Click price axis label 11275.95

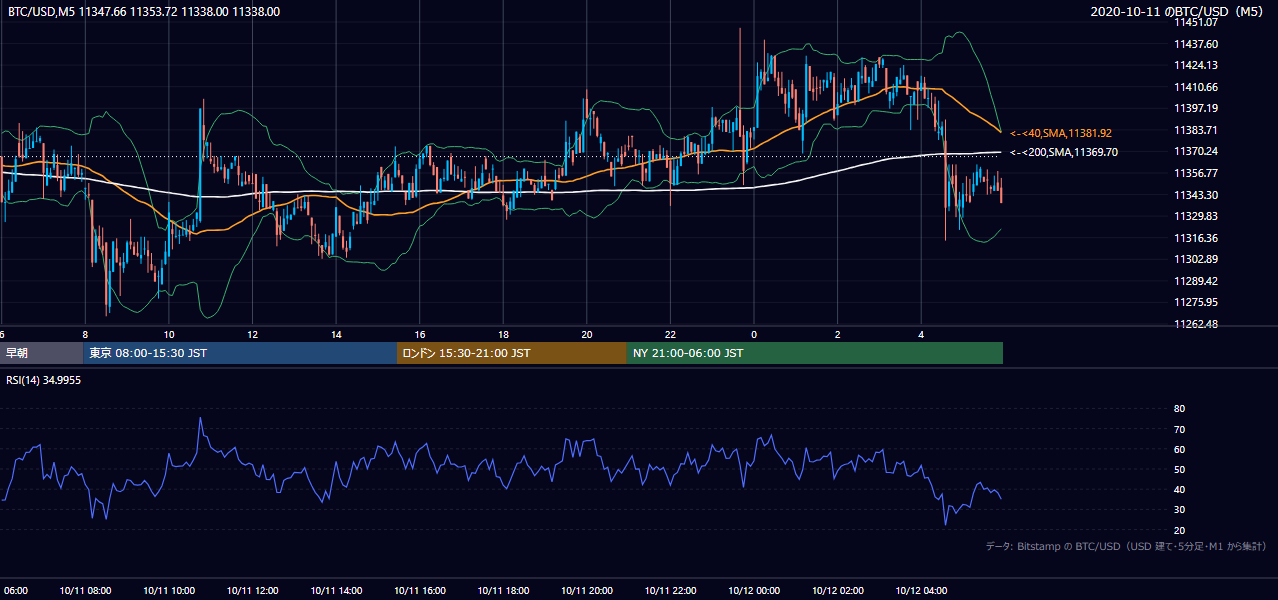[x=1195, y=302]
